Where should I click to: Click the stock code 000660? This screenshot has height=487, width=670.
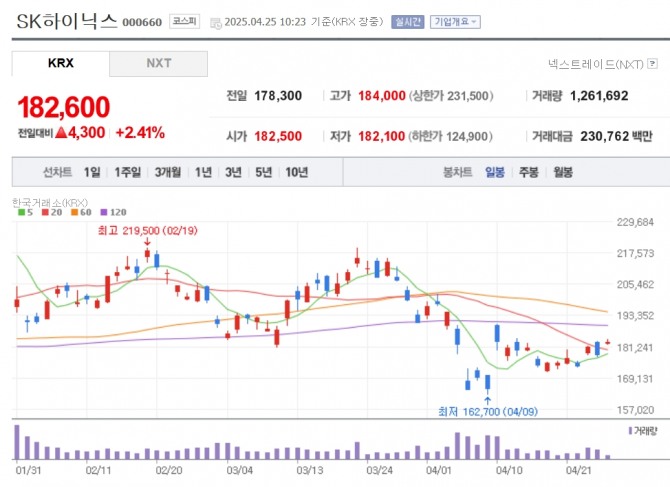pos(142,22)
